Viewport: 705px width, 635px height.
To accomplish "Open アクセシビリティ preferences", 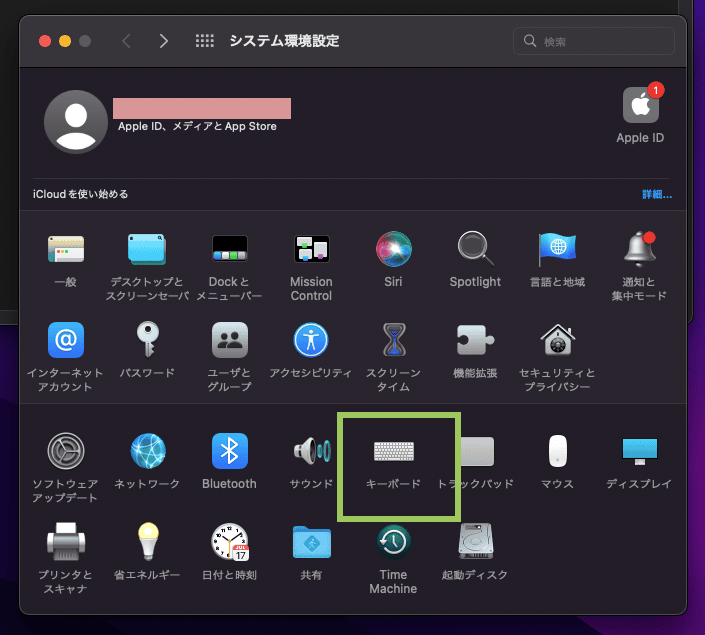I will (311, 340).
